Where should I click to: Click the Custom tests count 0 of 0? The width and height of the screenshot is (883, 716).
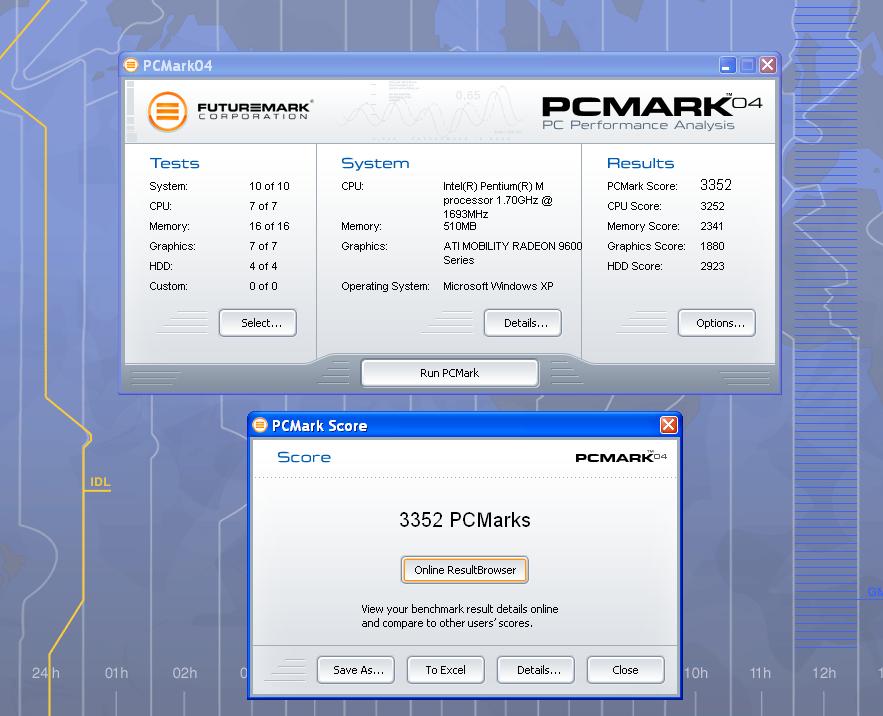pyautogui.click(x=263, y=286)
